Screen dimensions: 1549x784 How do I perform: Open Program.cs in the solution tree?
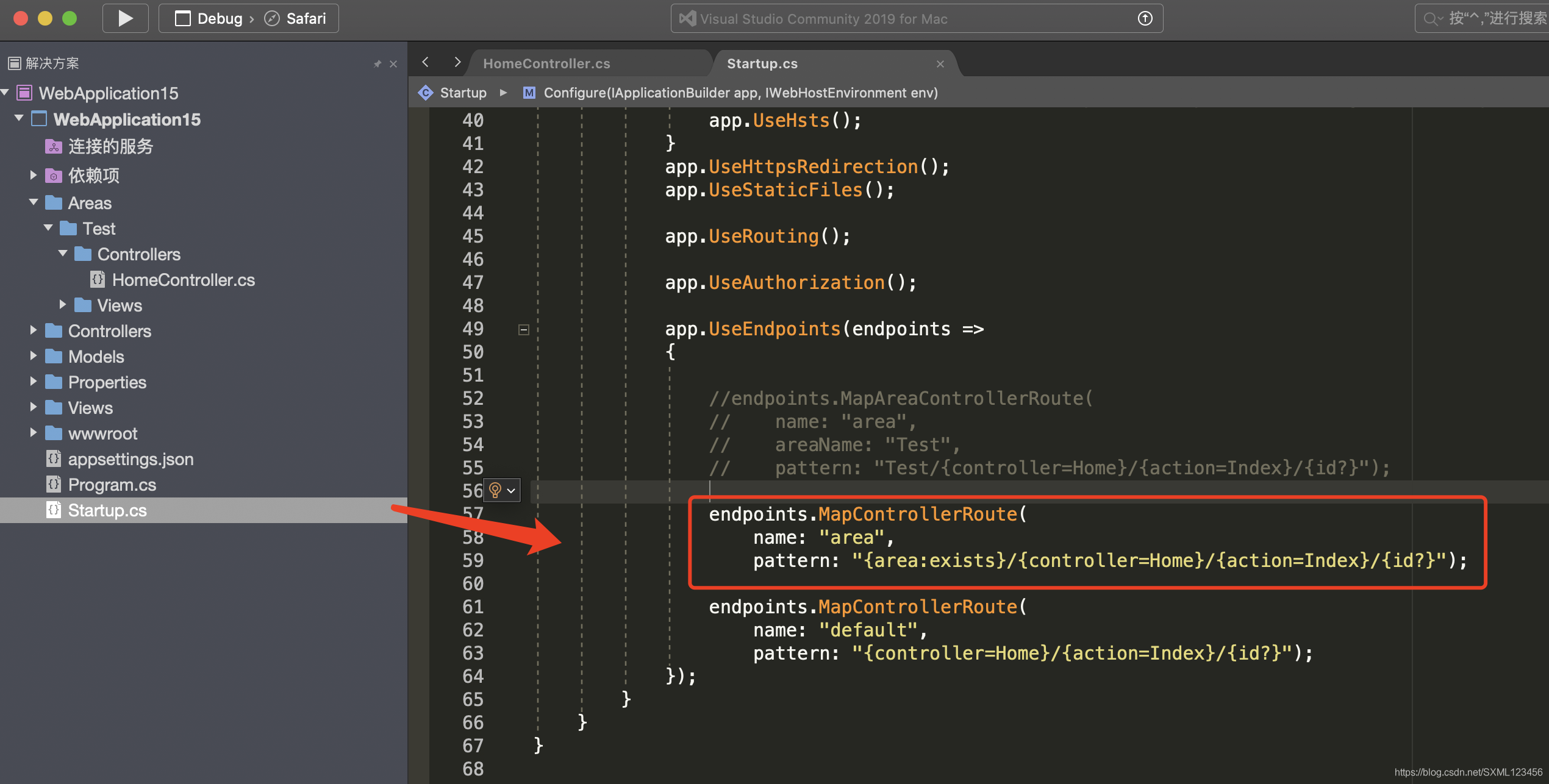(112, 485)
